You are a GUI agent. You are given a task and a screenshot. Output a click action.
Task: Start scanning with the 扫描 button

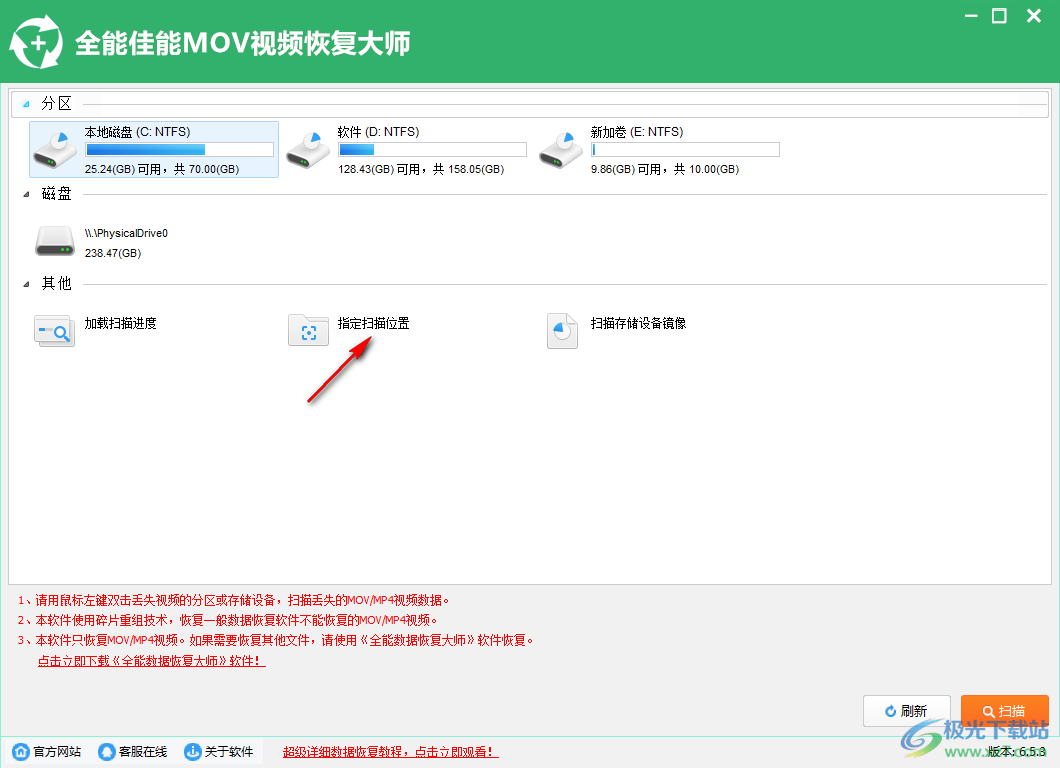coord(1005,711)
